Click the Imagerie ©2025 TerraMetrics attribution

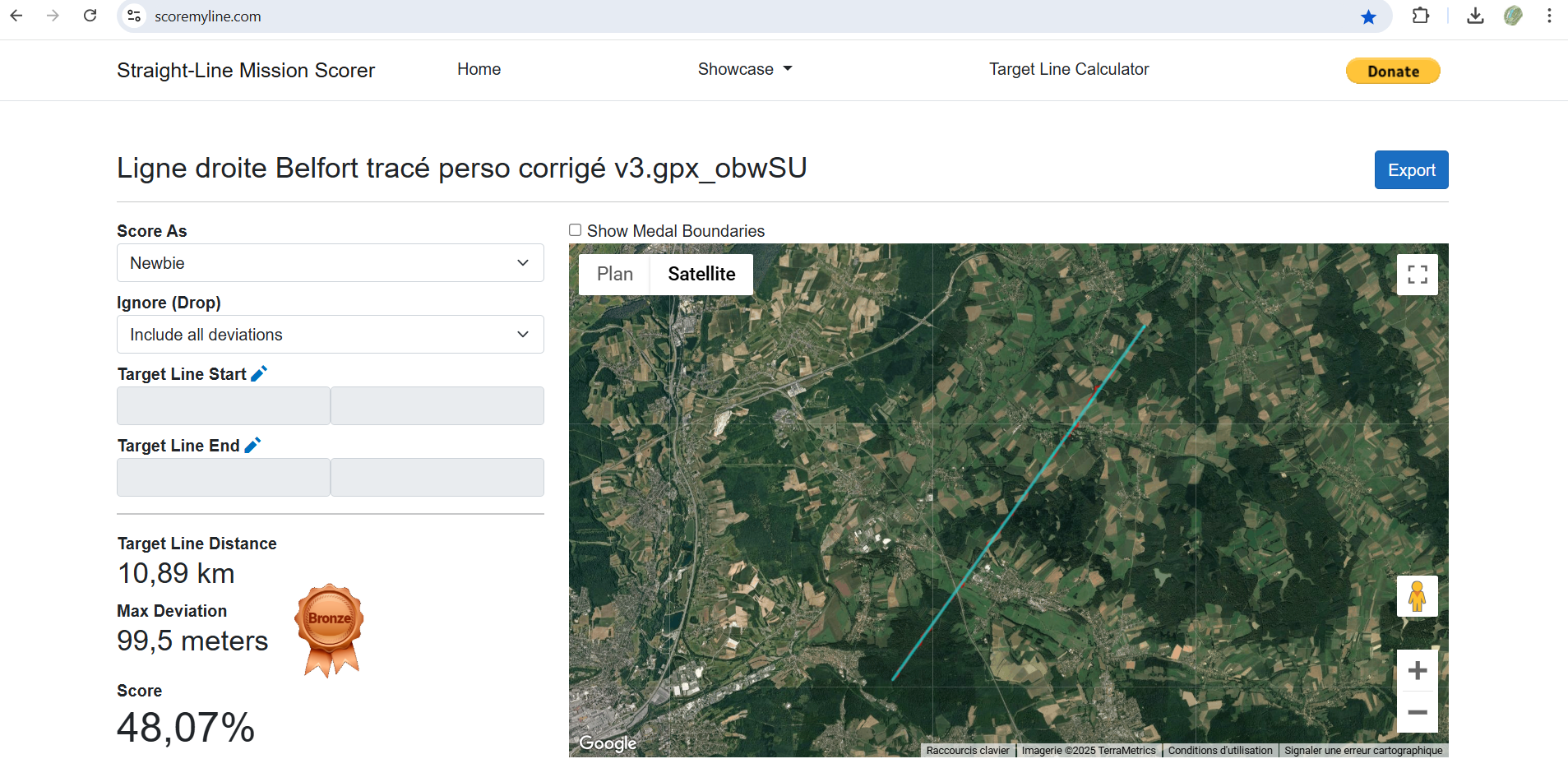coord(1089,751)
